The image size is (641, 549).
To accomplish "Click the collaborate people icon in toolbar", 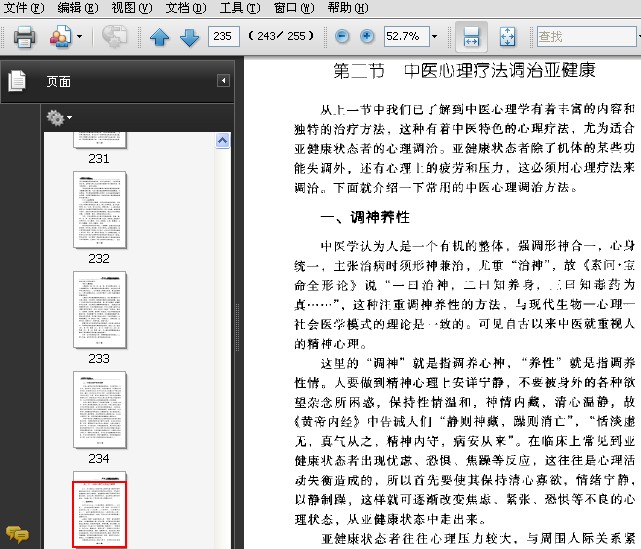I will pyautogui.click(x=59, y=38).
